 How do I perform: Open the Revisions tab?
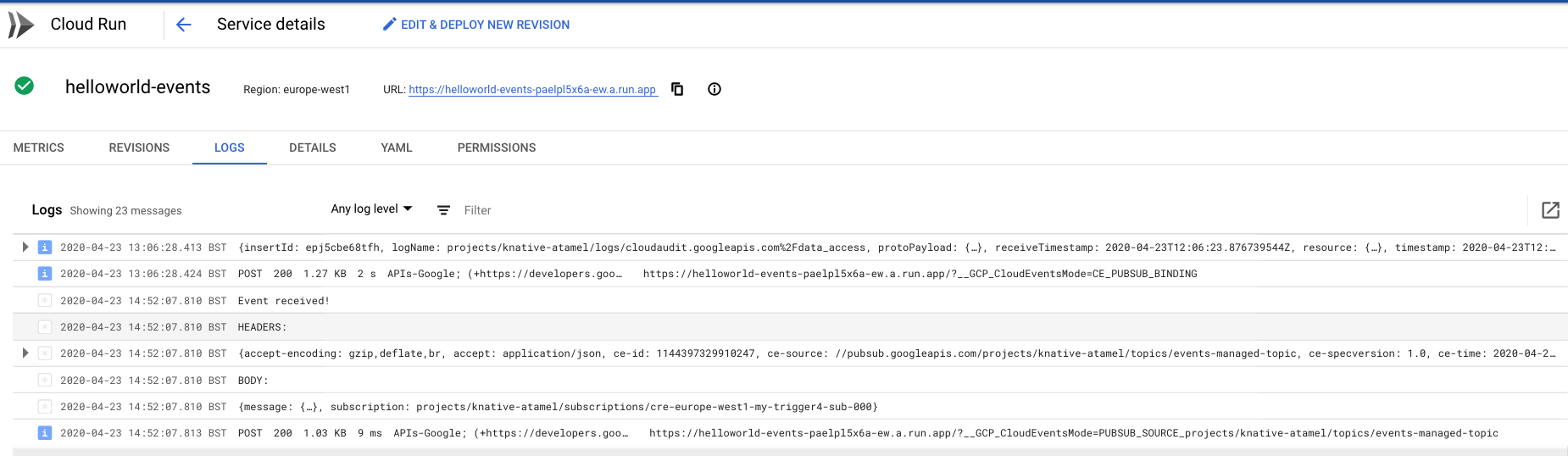(x=139, y=147)
